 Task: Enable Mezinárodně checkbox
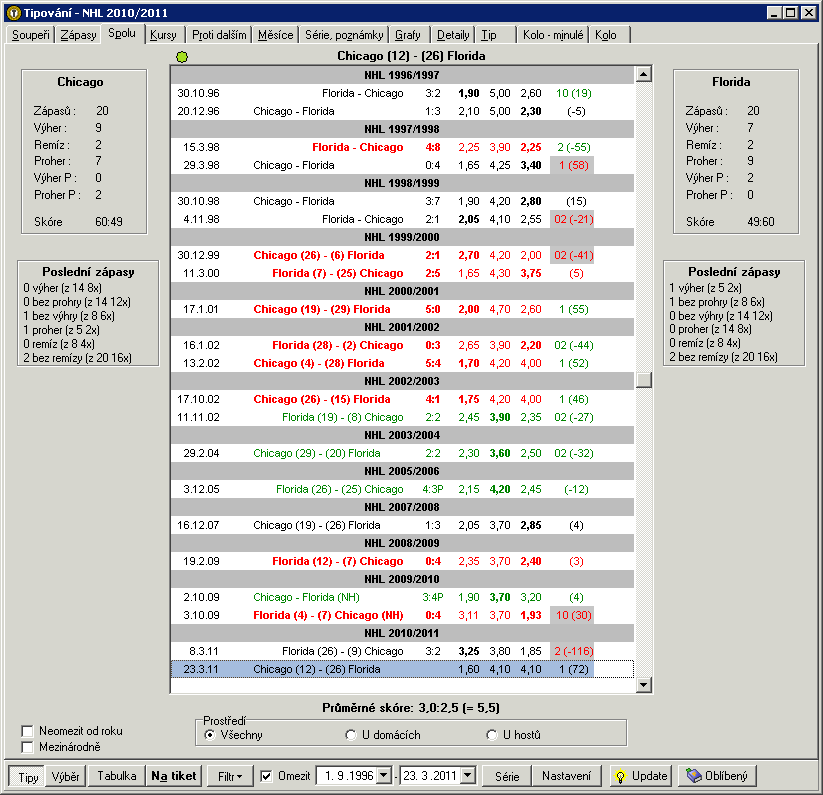[27, 747]
